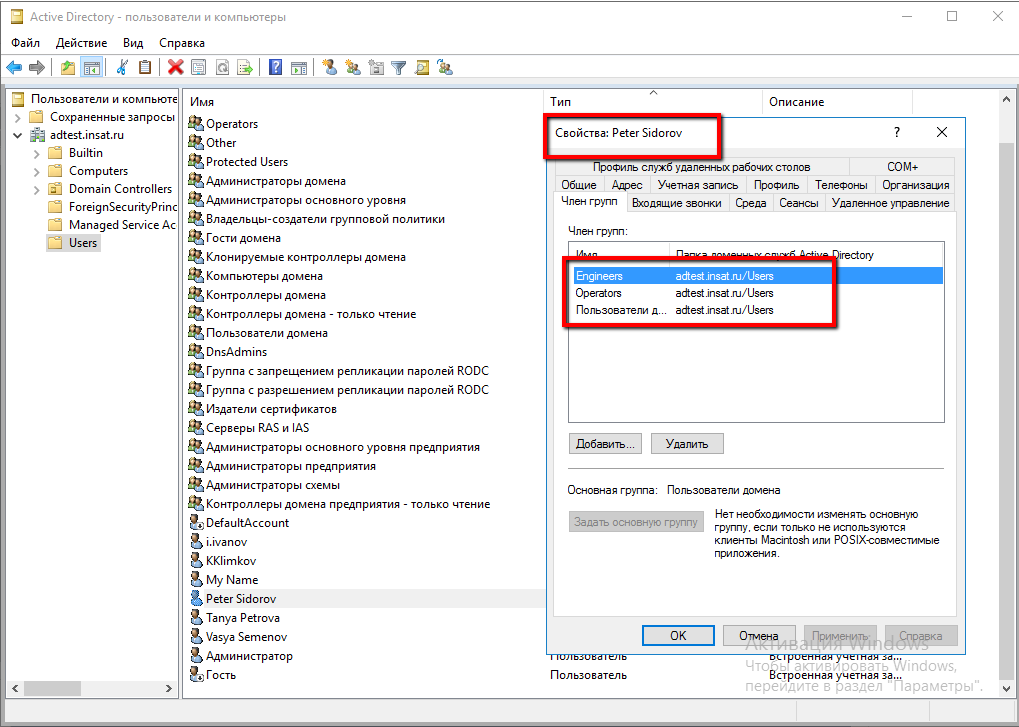Open the Действие menu
The image size is (1019, 727).
pyautogui.click(x=81, y=43)
